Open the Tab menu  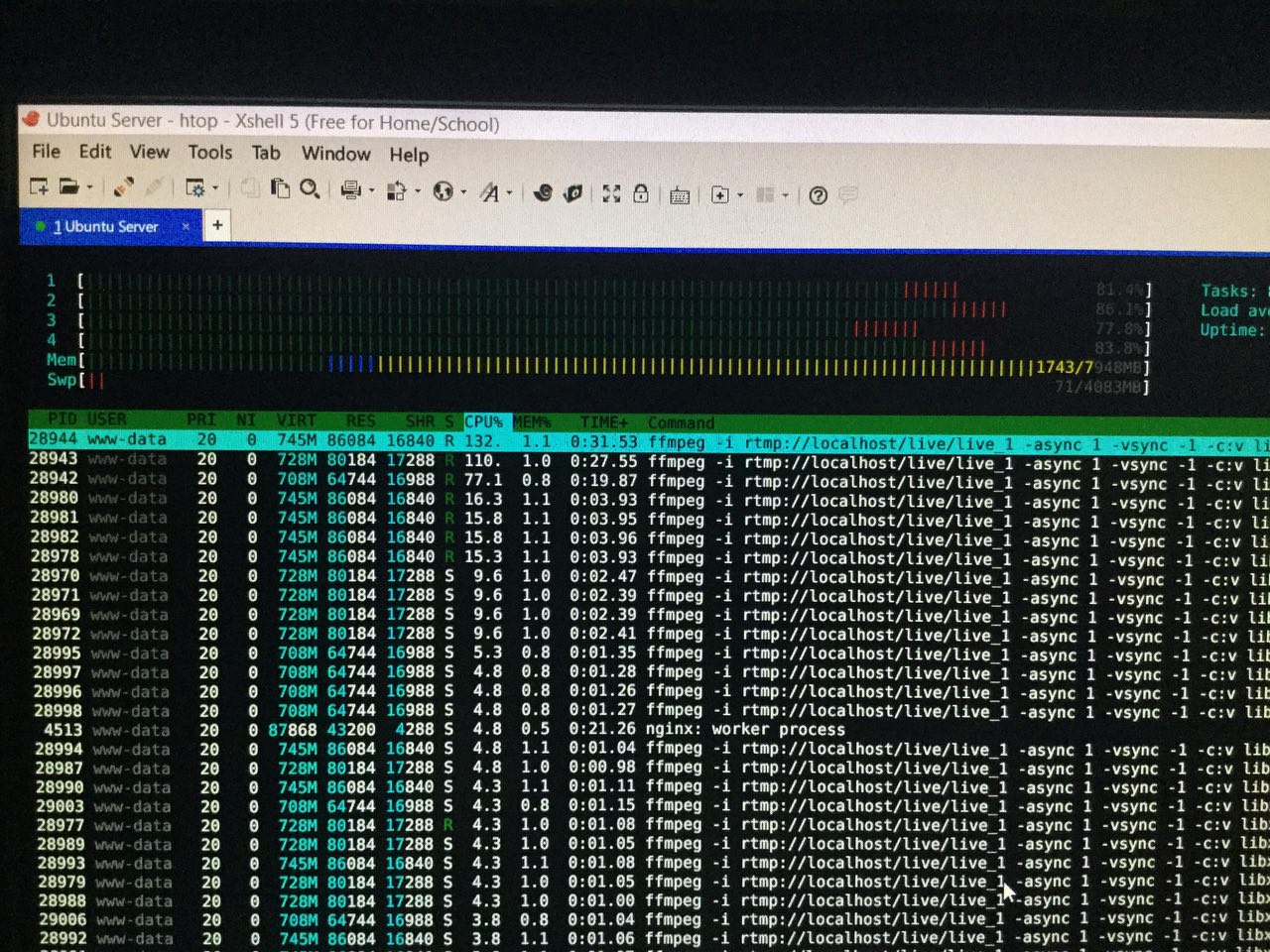pos(266,153)
